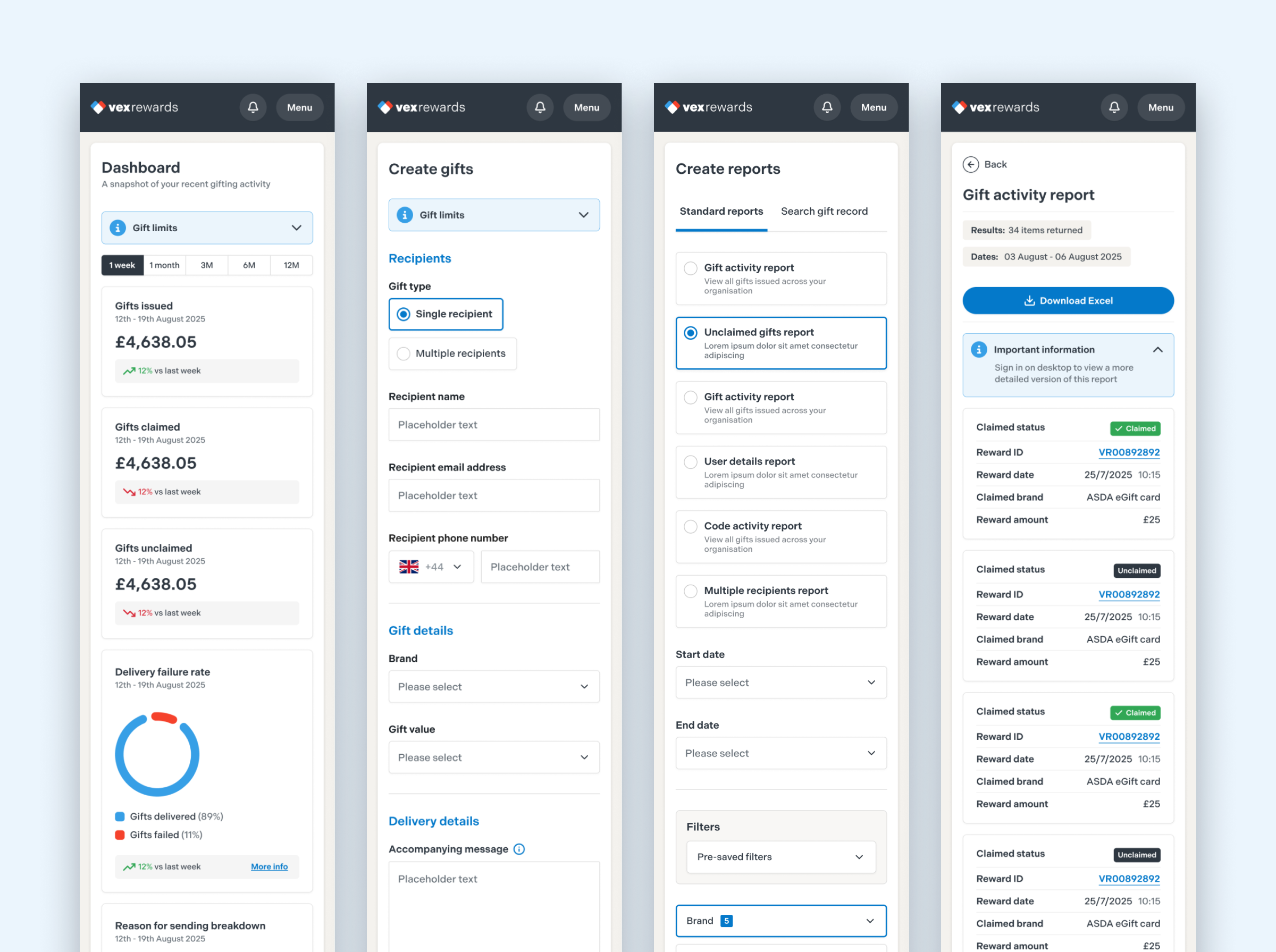
Task: Switch to the 1 week time range tab
Action: (122, 265)
